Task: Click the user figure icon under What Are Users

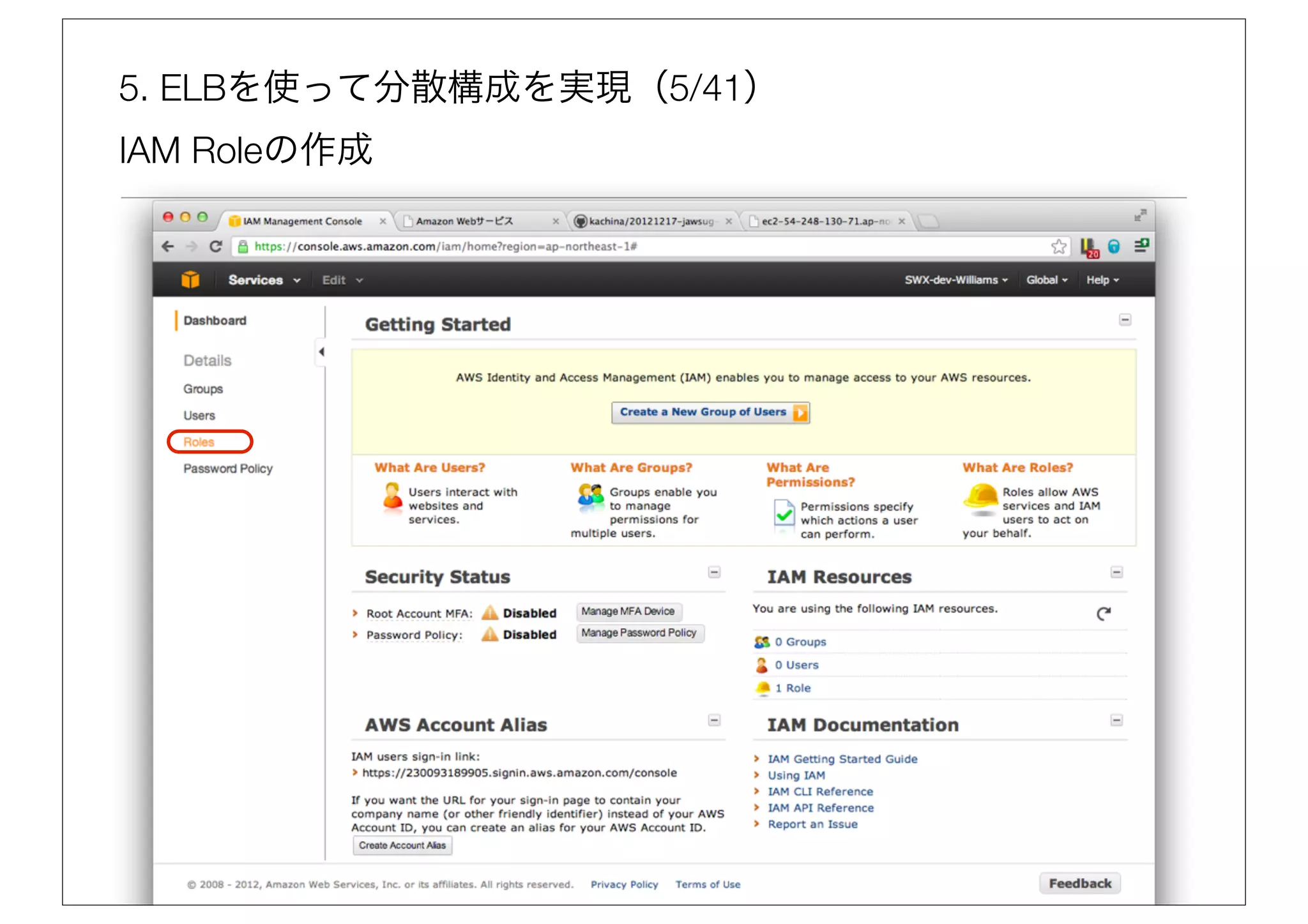Action: (392, 496)
